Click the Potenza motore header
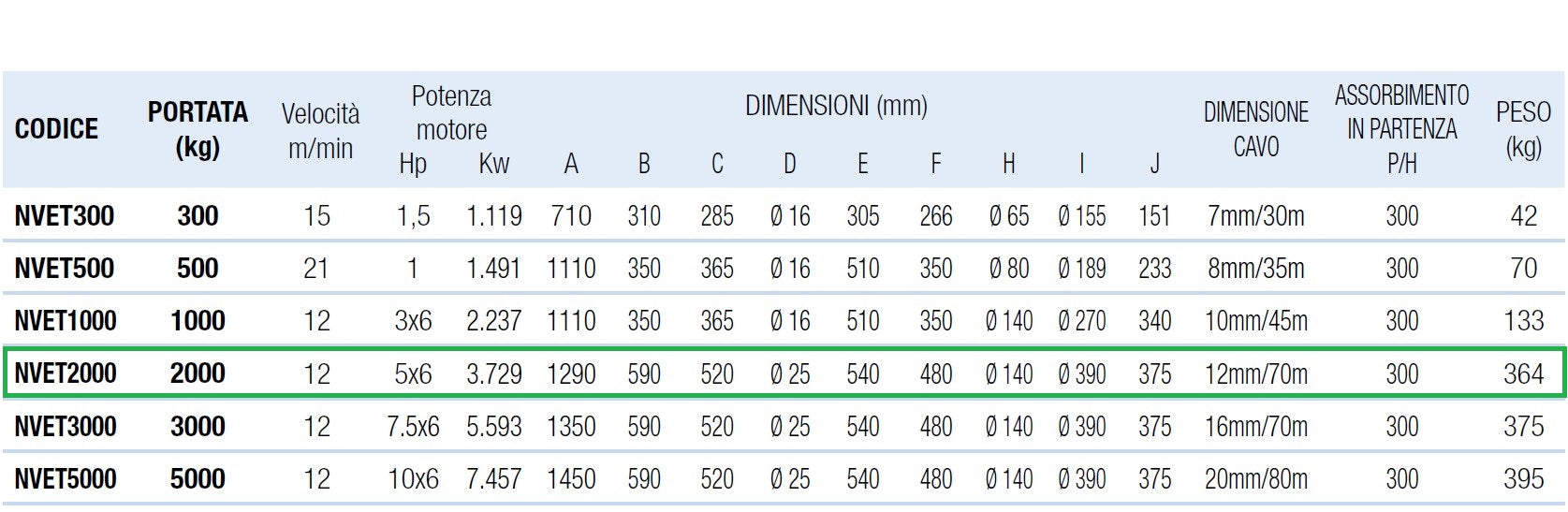This screenshot has height=512, width=1568. [451, 112]
